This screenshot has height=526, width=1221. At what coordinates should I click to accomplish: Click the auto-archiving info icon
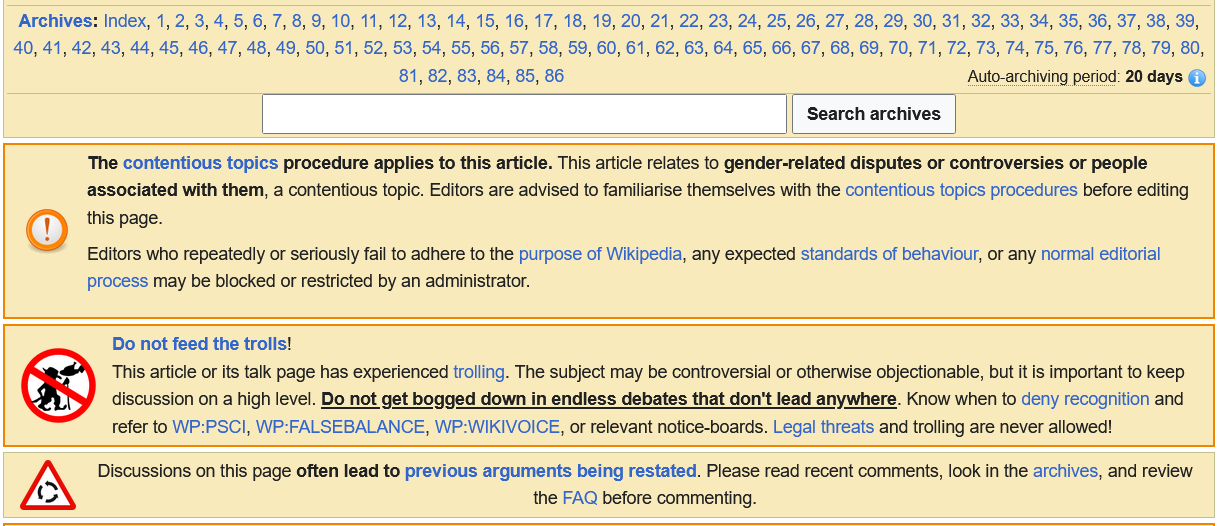[x=1197, y=78]
